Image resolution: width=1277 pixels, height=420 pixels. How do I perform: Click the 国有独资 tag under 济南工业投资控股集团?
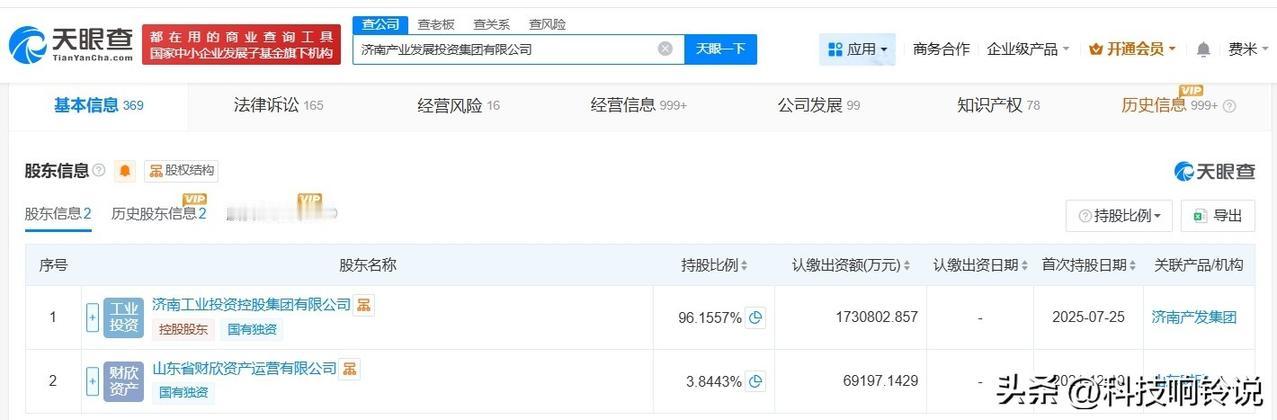pos(252,329)
